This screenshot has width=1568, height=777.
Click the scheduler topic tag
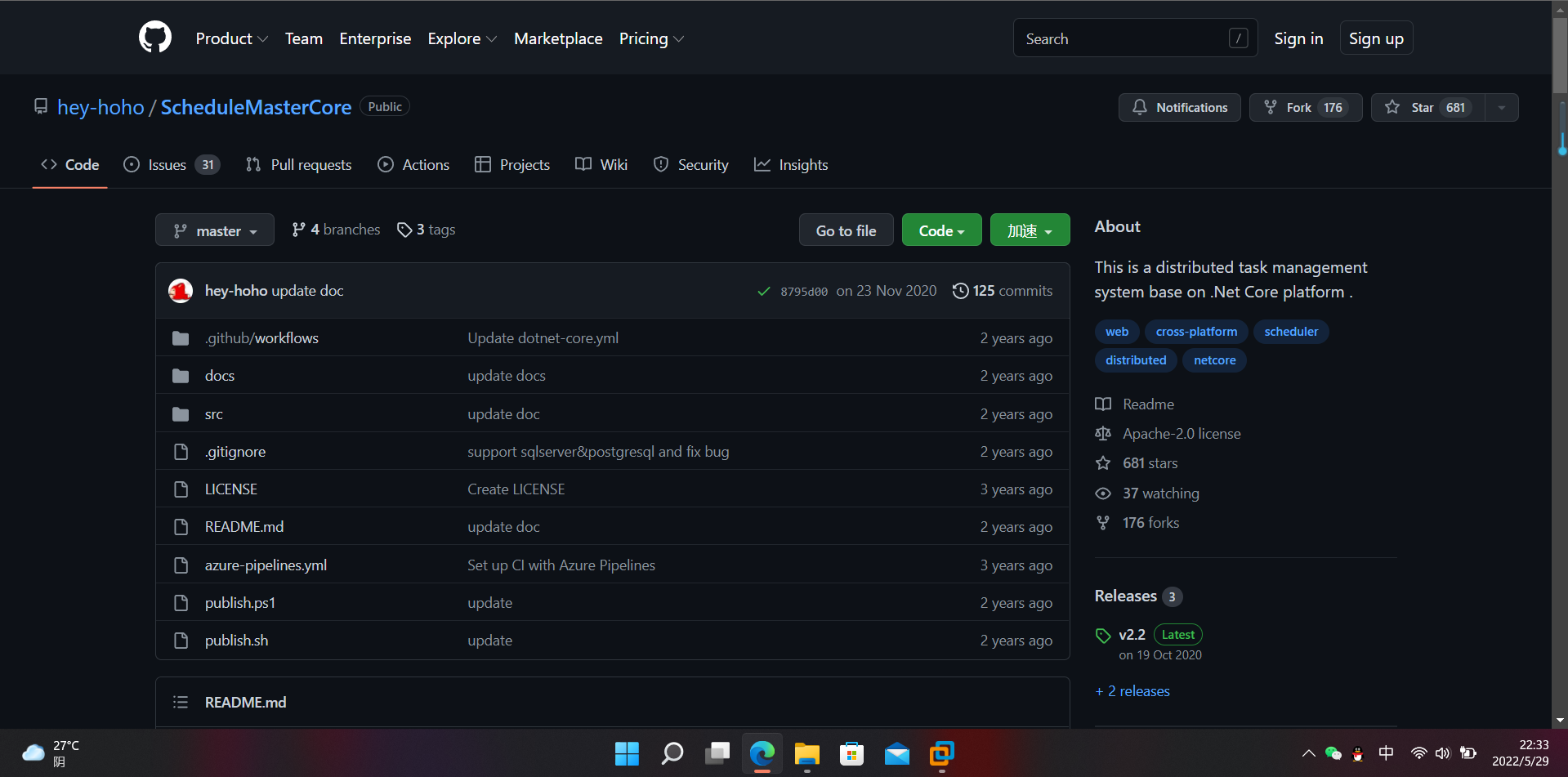pyautogui.click(x=1291, y=332)
